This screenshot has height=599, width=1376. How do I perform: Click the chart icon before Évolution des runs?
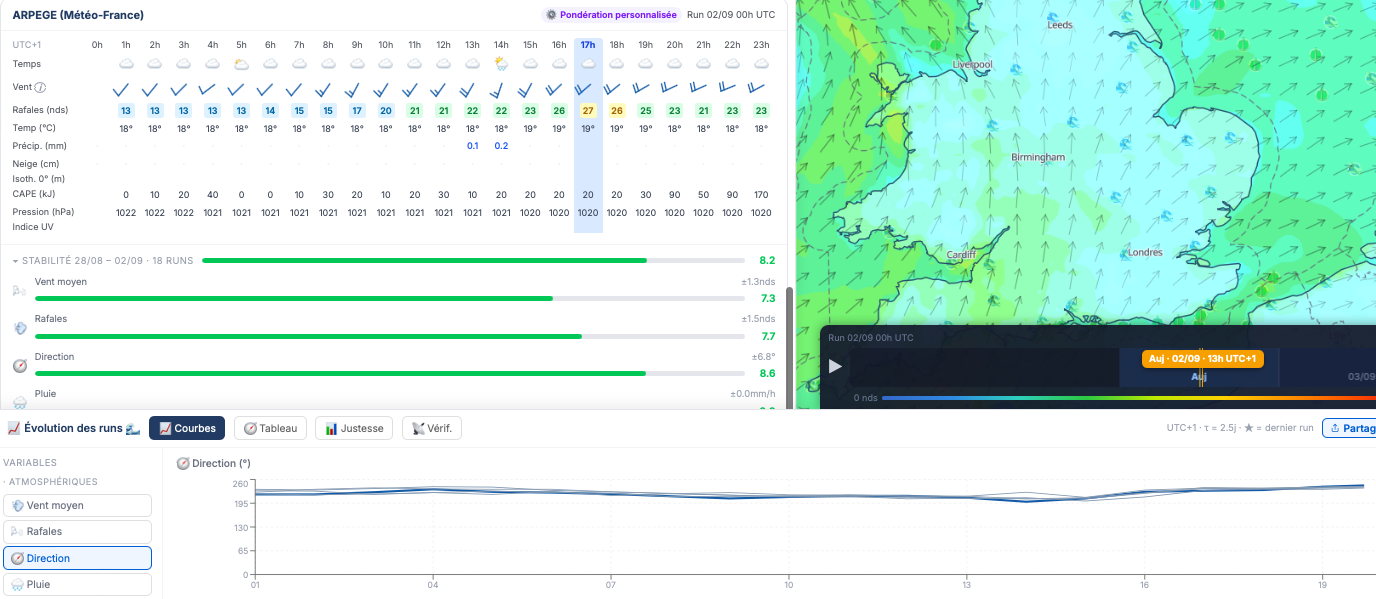click(14, 428)
